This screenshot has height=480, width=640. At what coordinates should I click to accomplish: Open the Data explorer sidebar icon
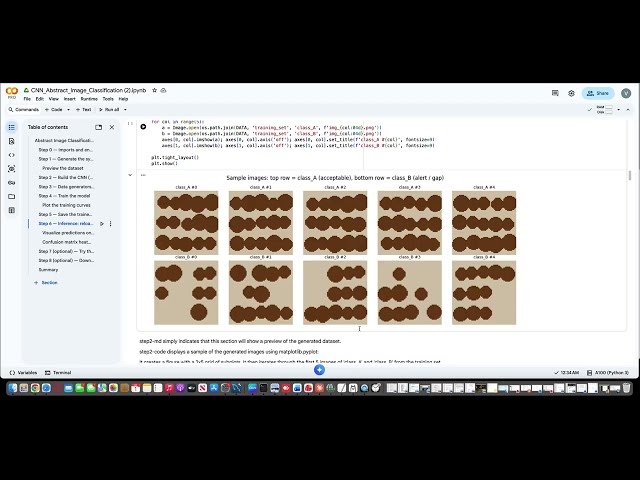click(x=11, y=210)
